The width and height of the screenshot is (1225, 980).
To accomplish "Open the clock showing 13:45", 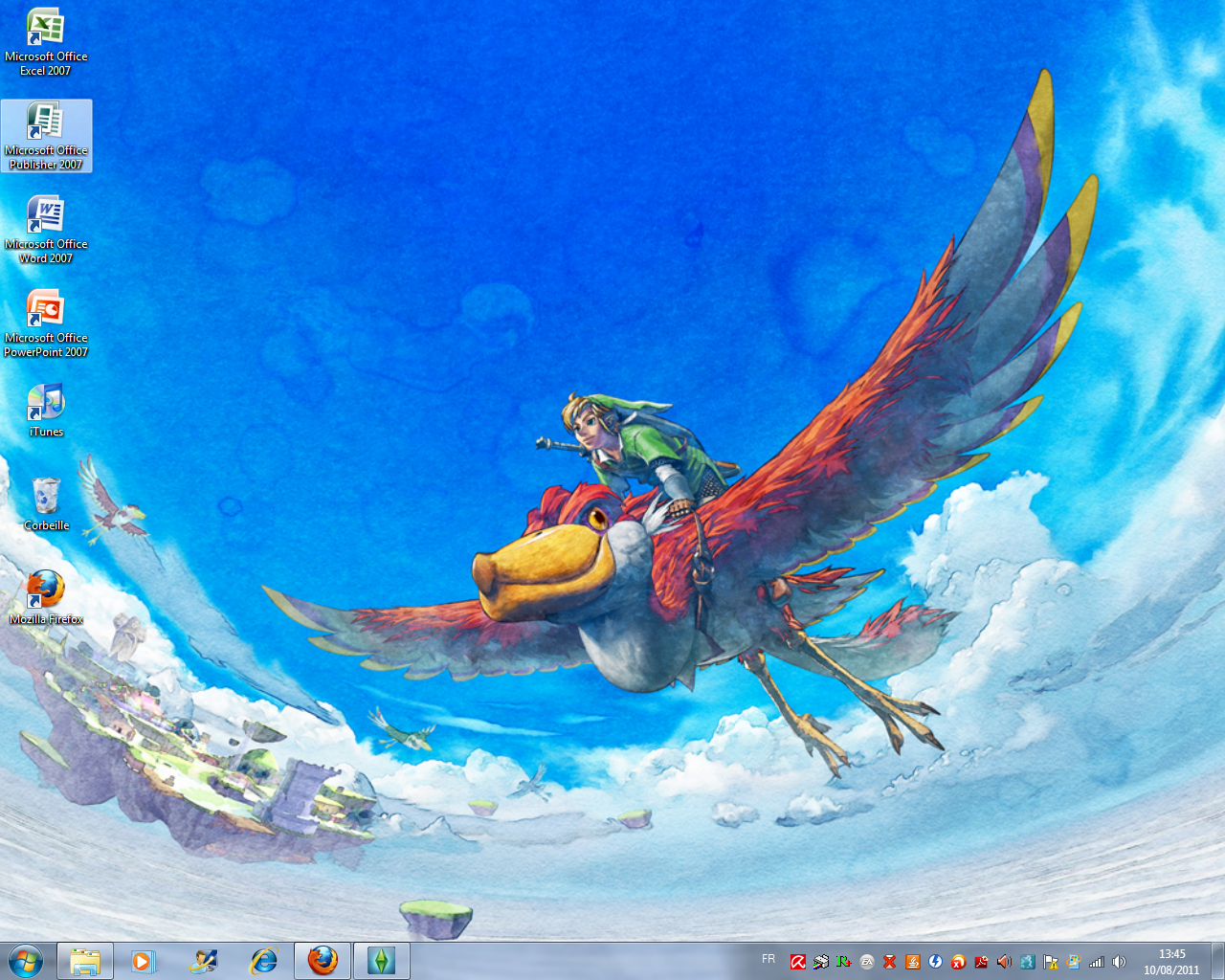I will coord(1171,962).
